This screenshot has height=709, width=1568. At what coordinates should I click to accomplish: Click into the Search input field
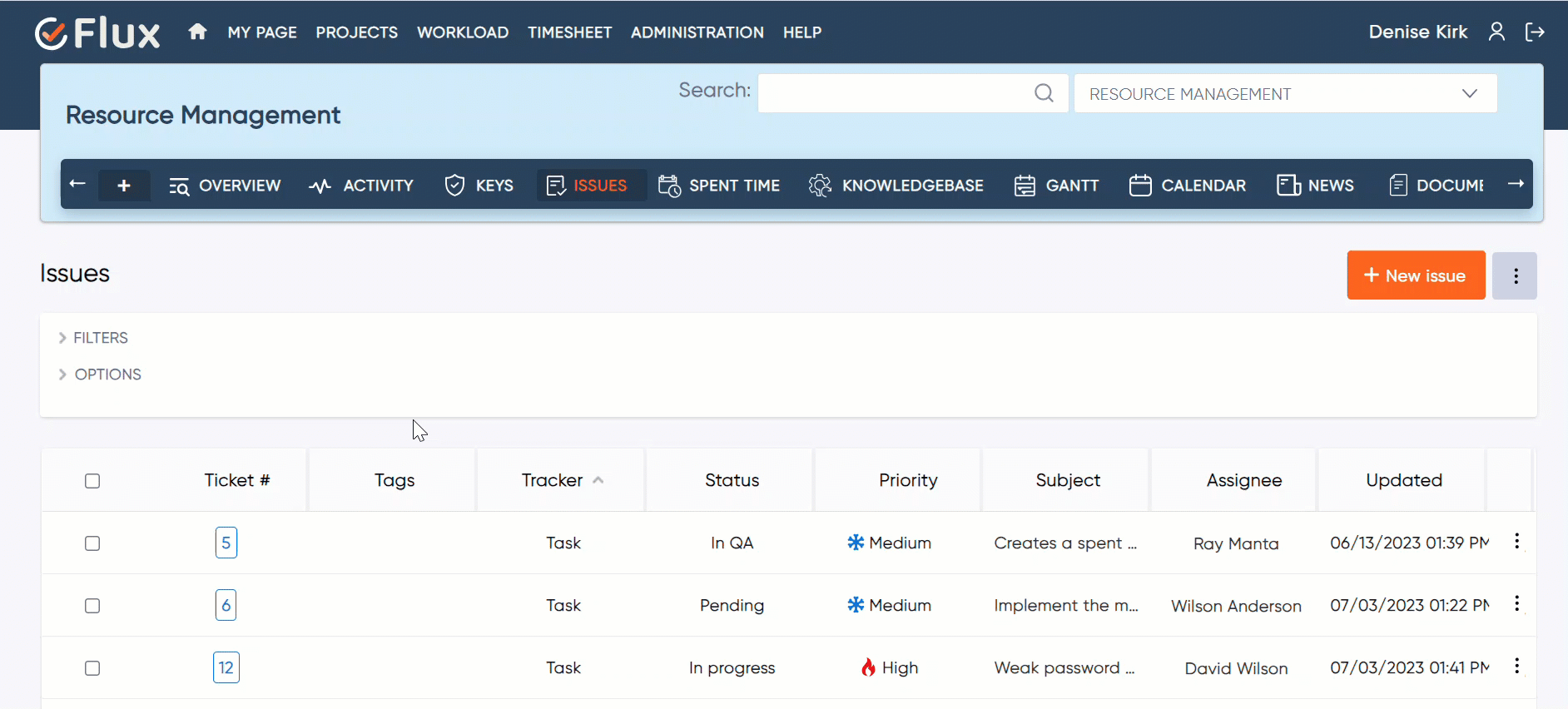pyautogui.click(x=895, y=93)
